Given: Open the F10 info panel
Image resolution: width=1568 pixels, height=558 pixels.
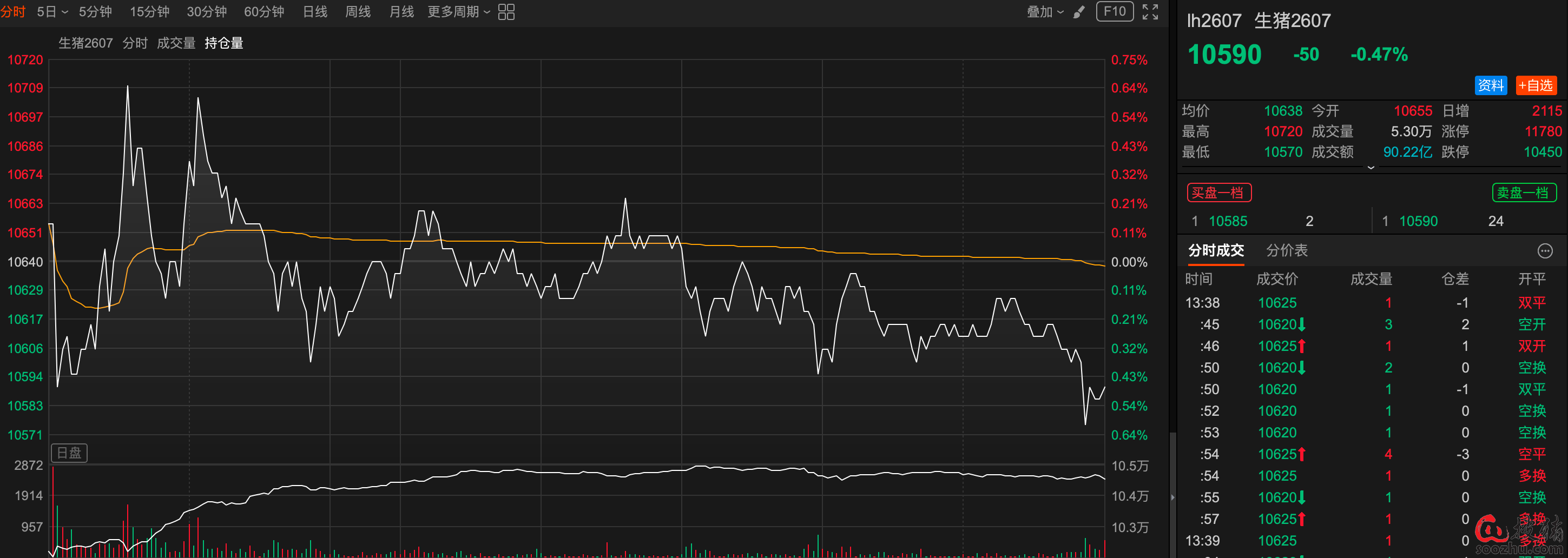Looking at the screenshot, I should (1114, 11).
